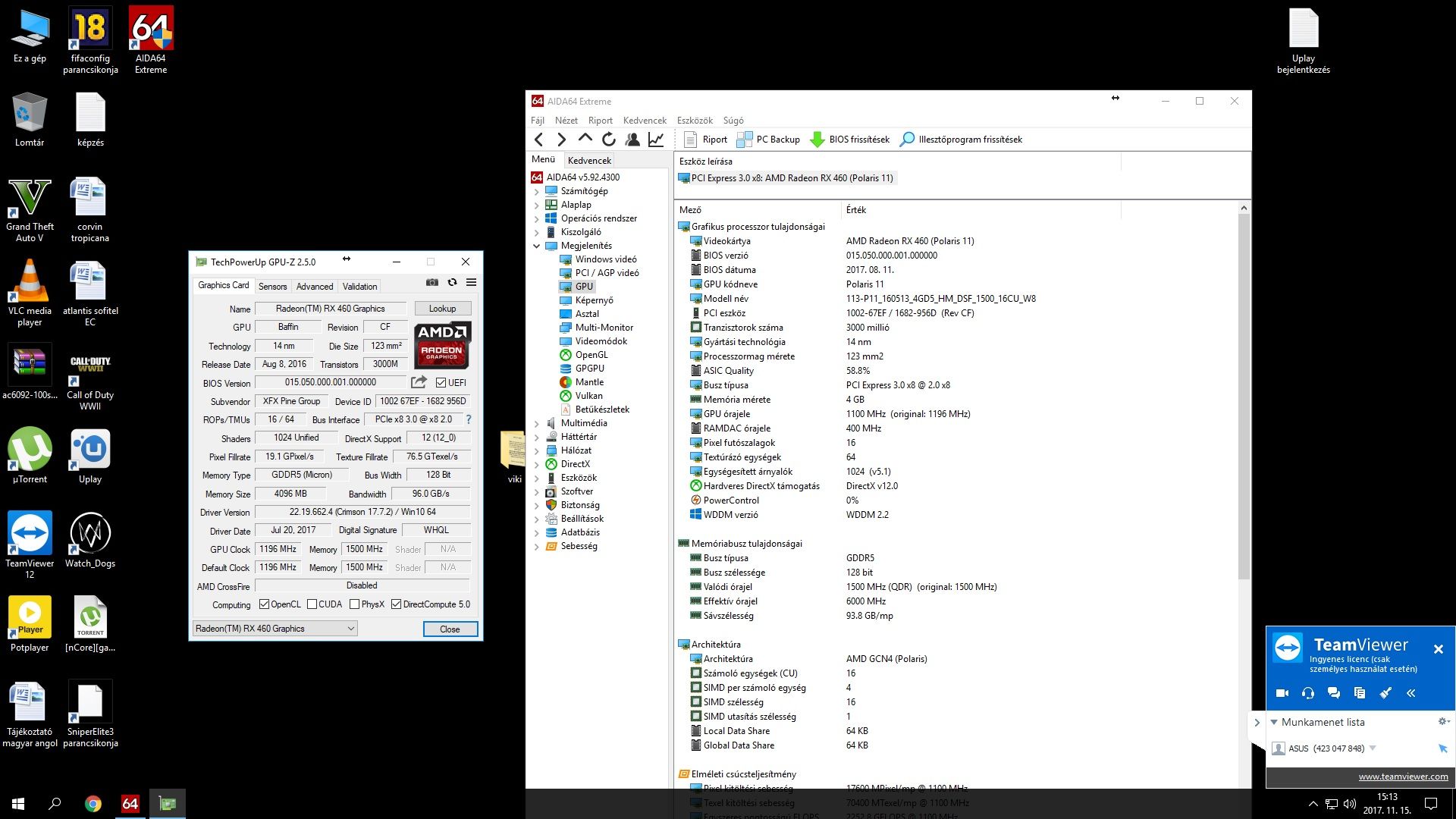Refresh the AIDA64 page
The image size is (1456, 819).
coord(608,140)
